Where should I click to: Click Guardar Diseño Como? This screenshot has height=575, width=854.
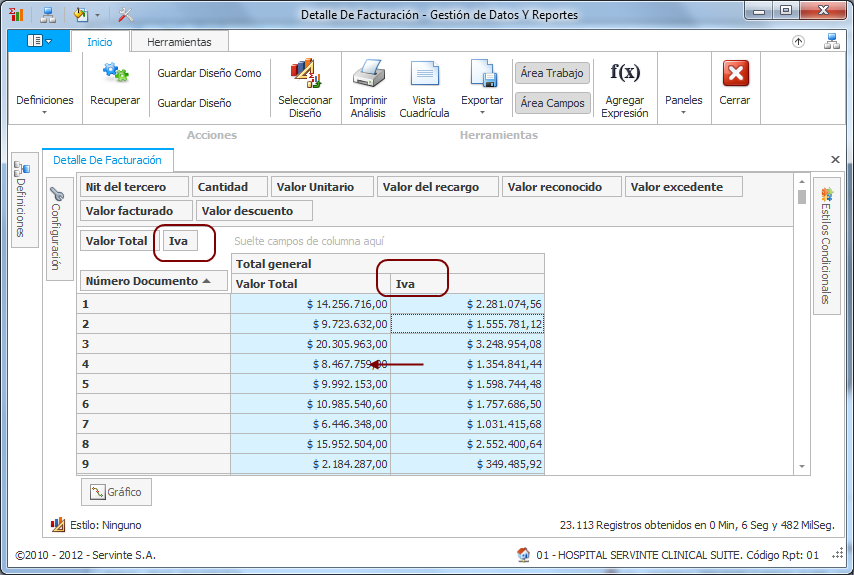(x=209, y=73)
